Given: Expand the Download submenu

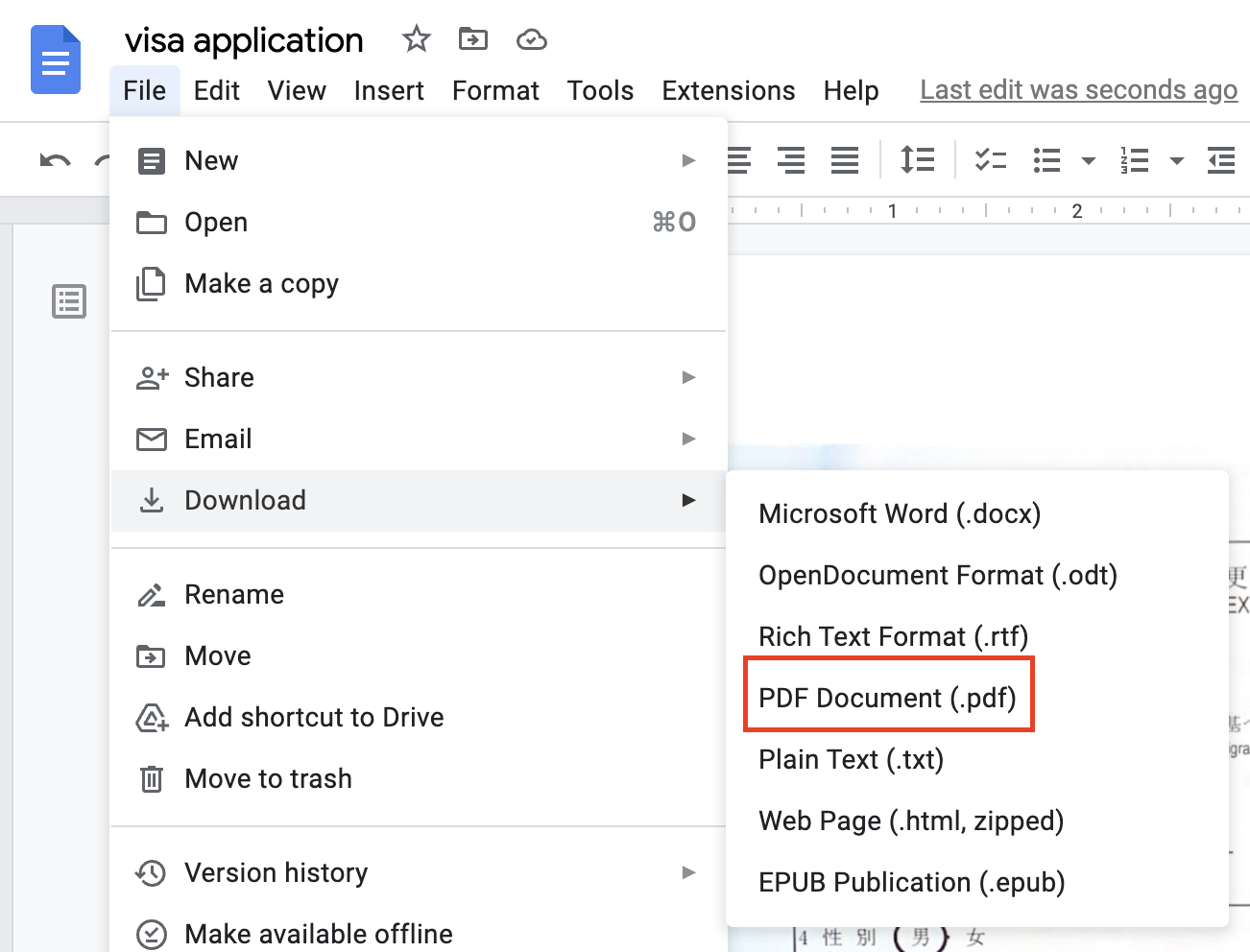Looking at the screenshot, I should tap(419, 500).
